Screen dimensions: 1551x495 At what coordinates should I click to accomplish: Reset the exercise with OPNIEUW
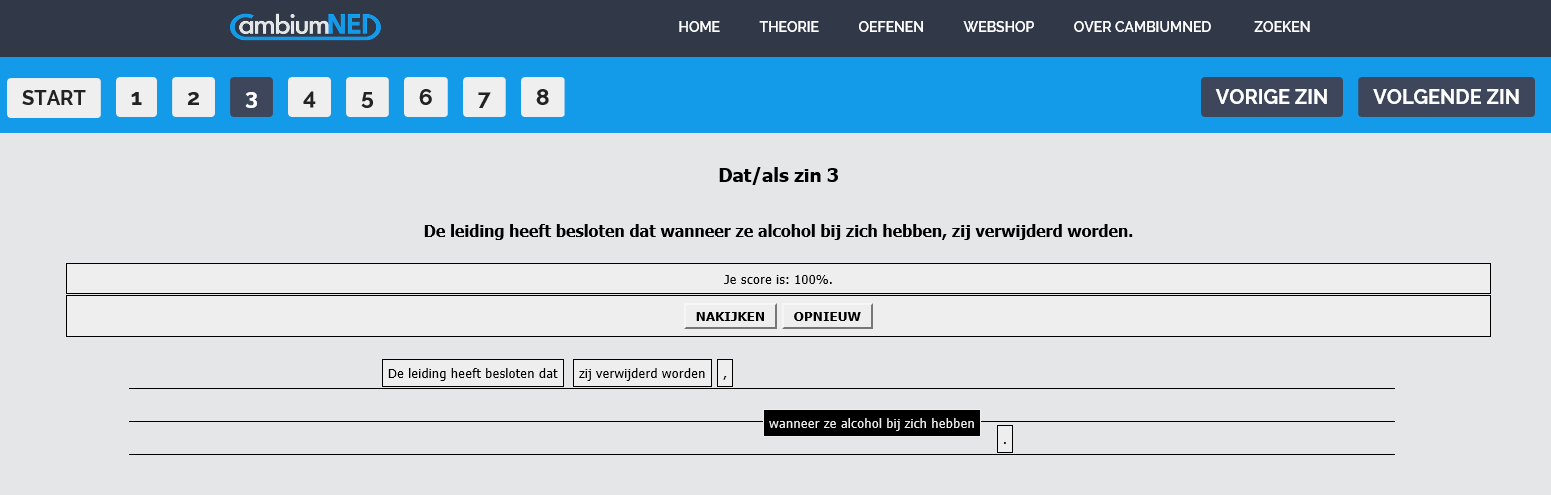tap(827, 316)
